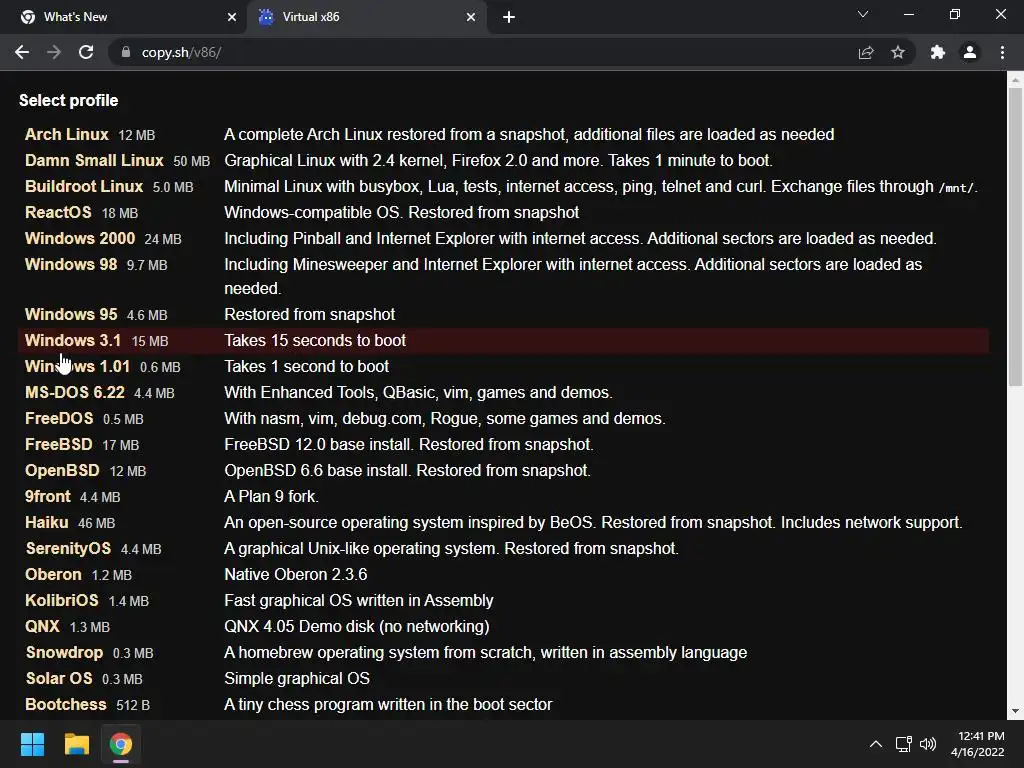
Task: Select the Windows 2000 profile
Action: (80, 239)
